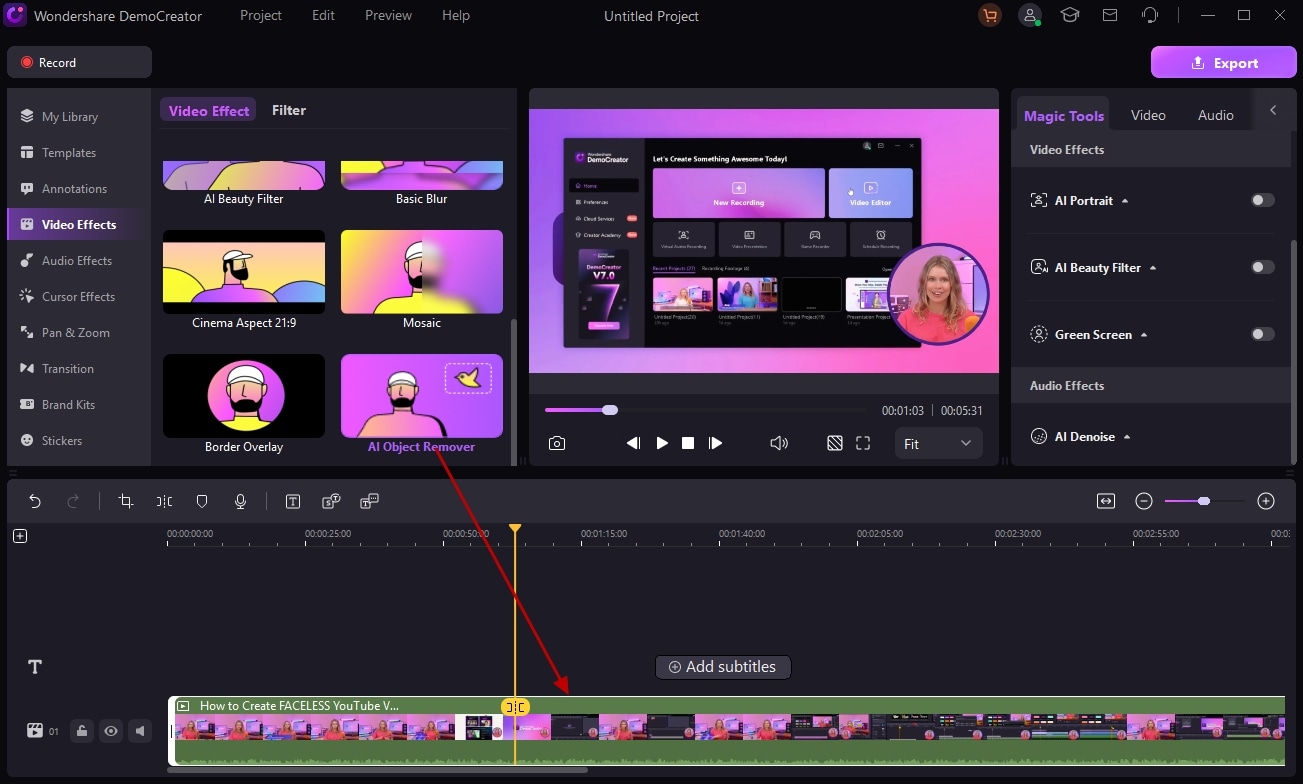Screen dimensions: 1303x784
Task: Zoom out timeline with the minus icon
Action: point(1144,501)
